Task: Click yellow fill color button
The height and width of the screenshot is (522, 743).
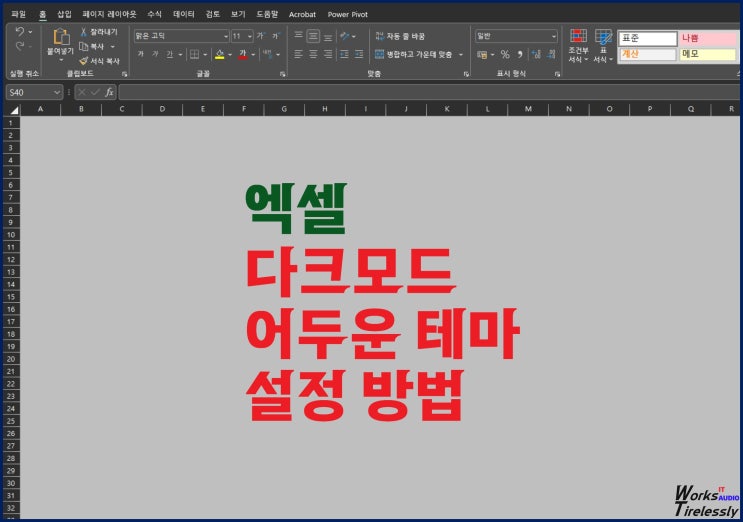Action: click(x=219, y=54)
